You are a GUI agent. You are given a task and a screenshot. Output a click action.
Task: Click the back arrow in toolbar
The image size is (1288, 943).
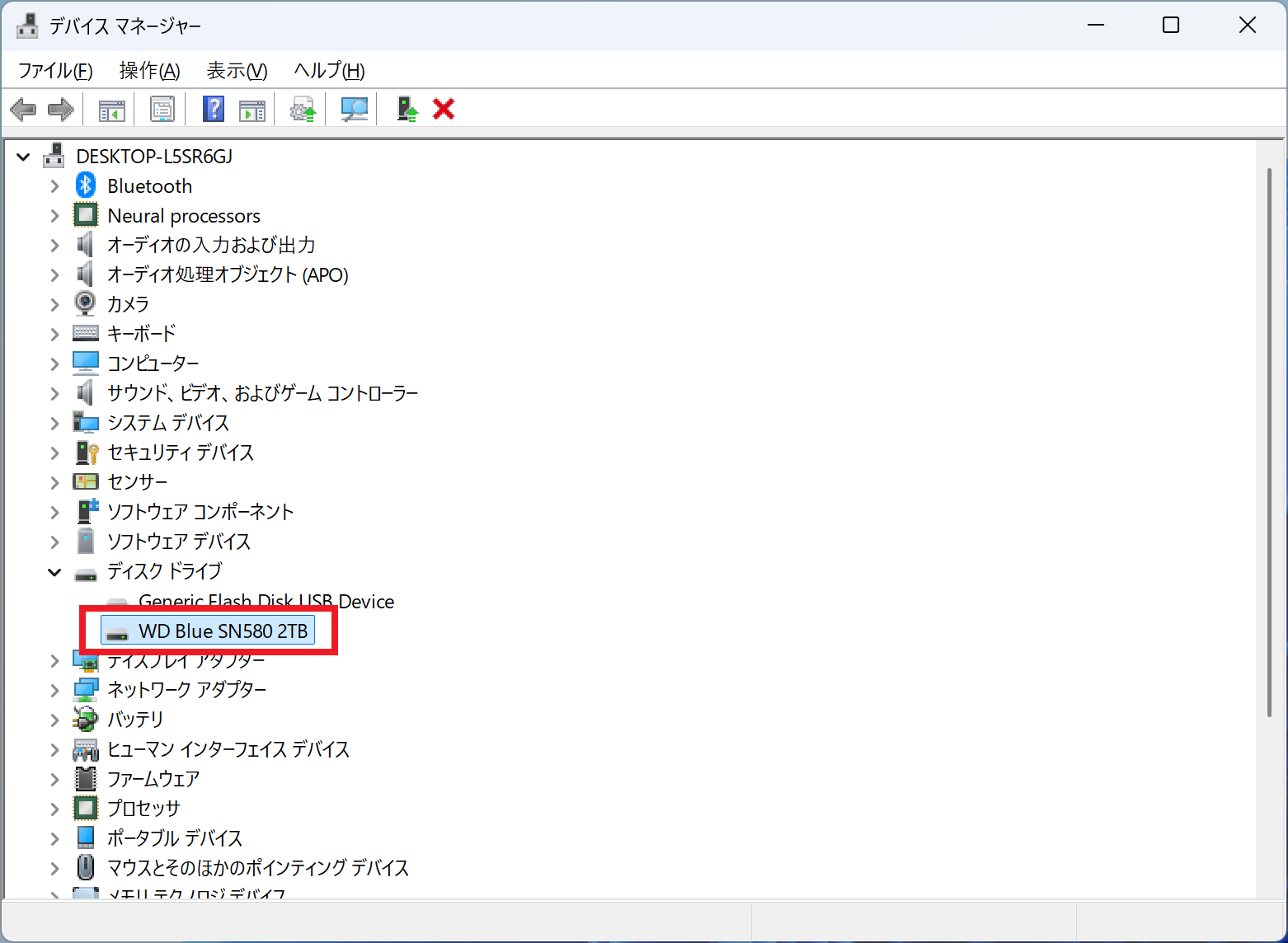pyautogui.click(x=23, y=109)
